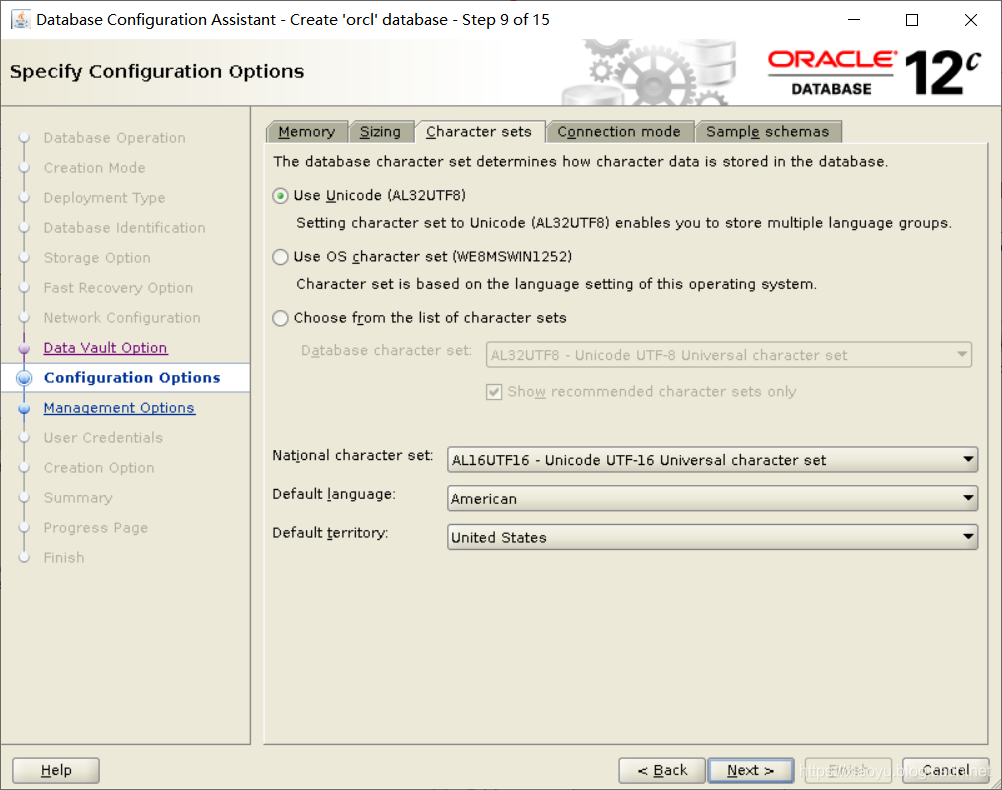Open the Default territory dropdown
Viewport: 1002px width, 790px height.
713,537
